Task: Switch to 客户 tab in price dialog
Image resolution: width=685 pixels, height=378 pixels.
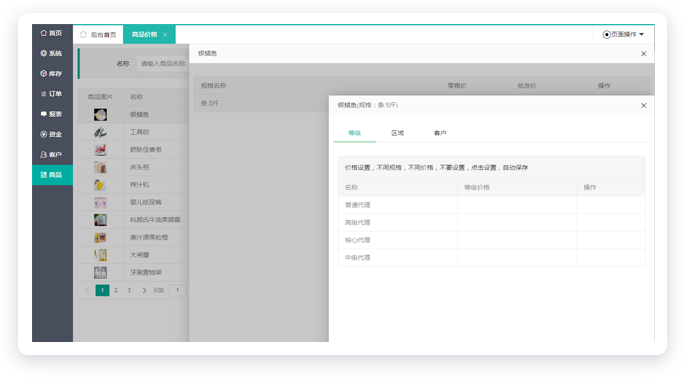Action: (440, 133)
